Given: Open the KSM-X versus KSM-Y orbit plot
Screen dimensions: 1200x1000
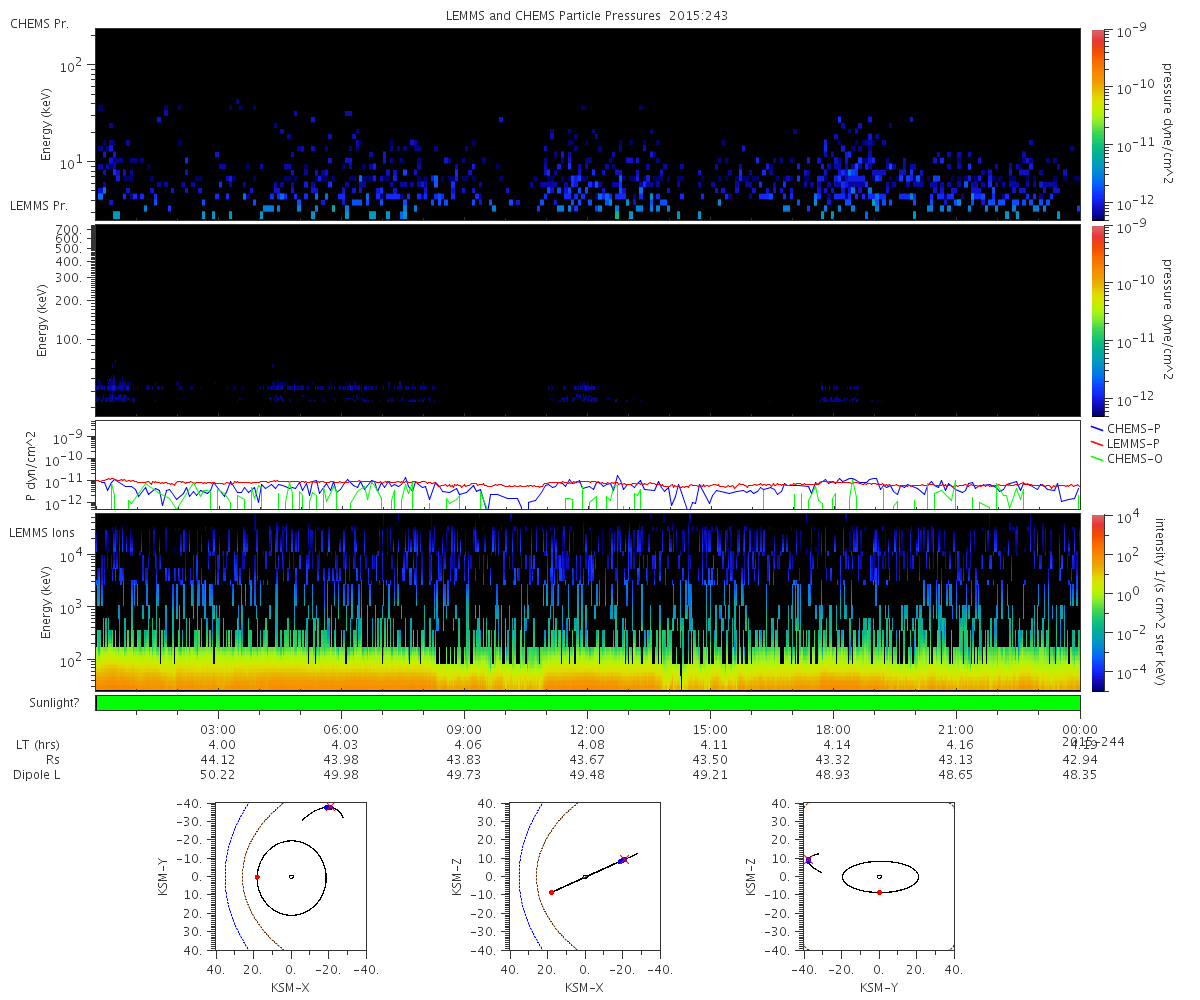Looking at the screenshot, I should pos(291,875).
